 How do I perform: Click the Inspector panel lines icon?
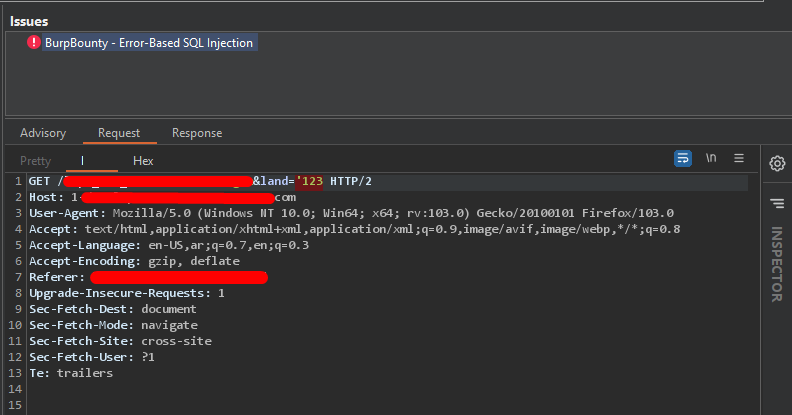[x=776, y=203]
